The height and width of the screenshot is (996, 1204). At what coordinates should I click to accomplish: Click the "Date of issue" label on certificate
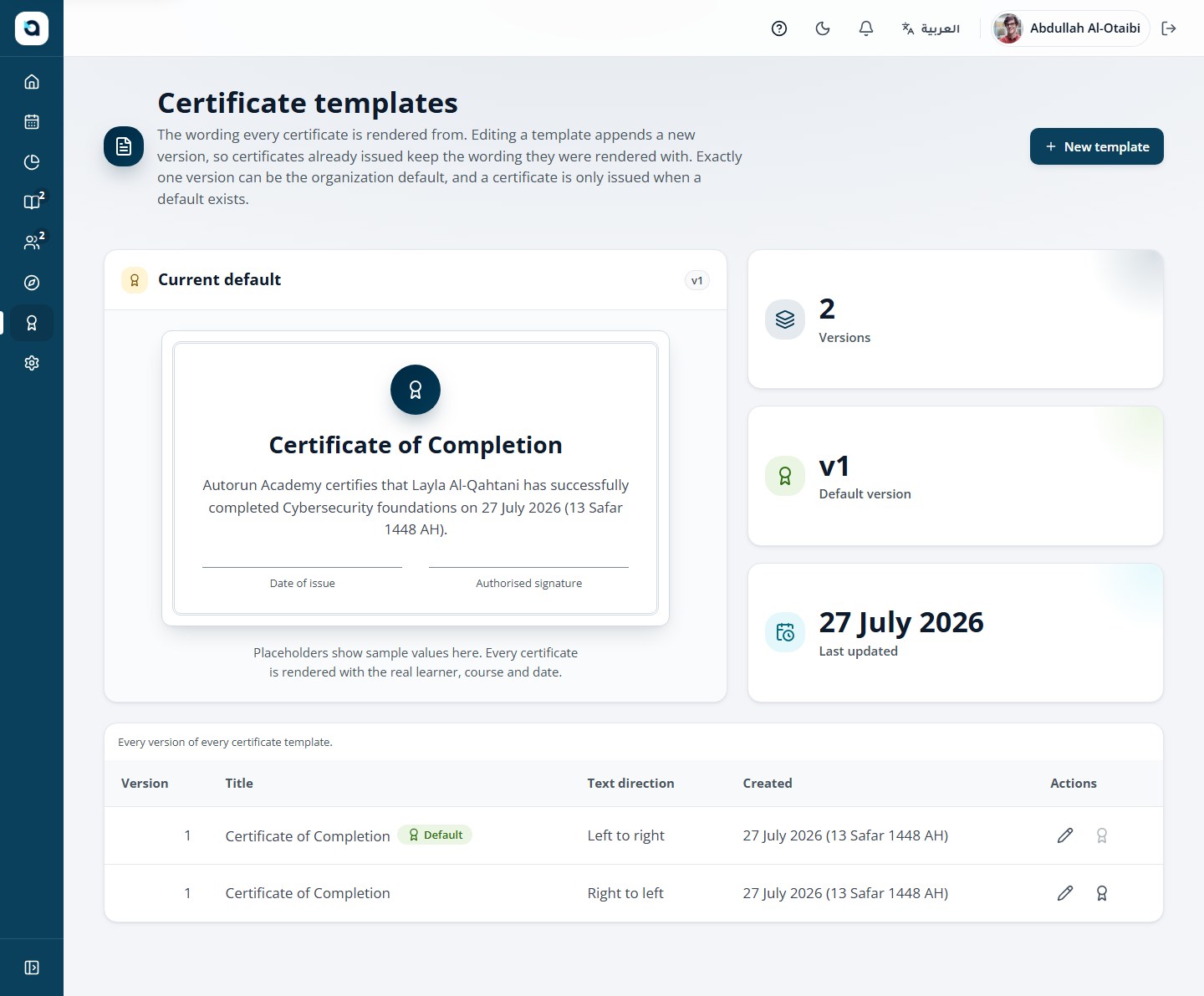303,584
